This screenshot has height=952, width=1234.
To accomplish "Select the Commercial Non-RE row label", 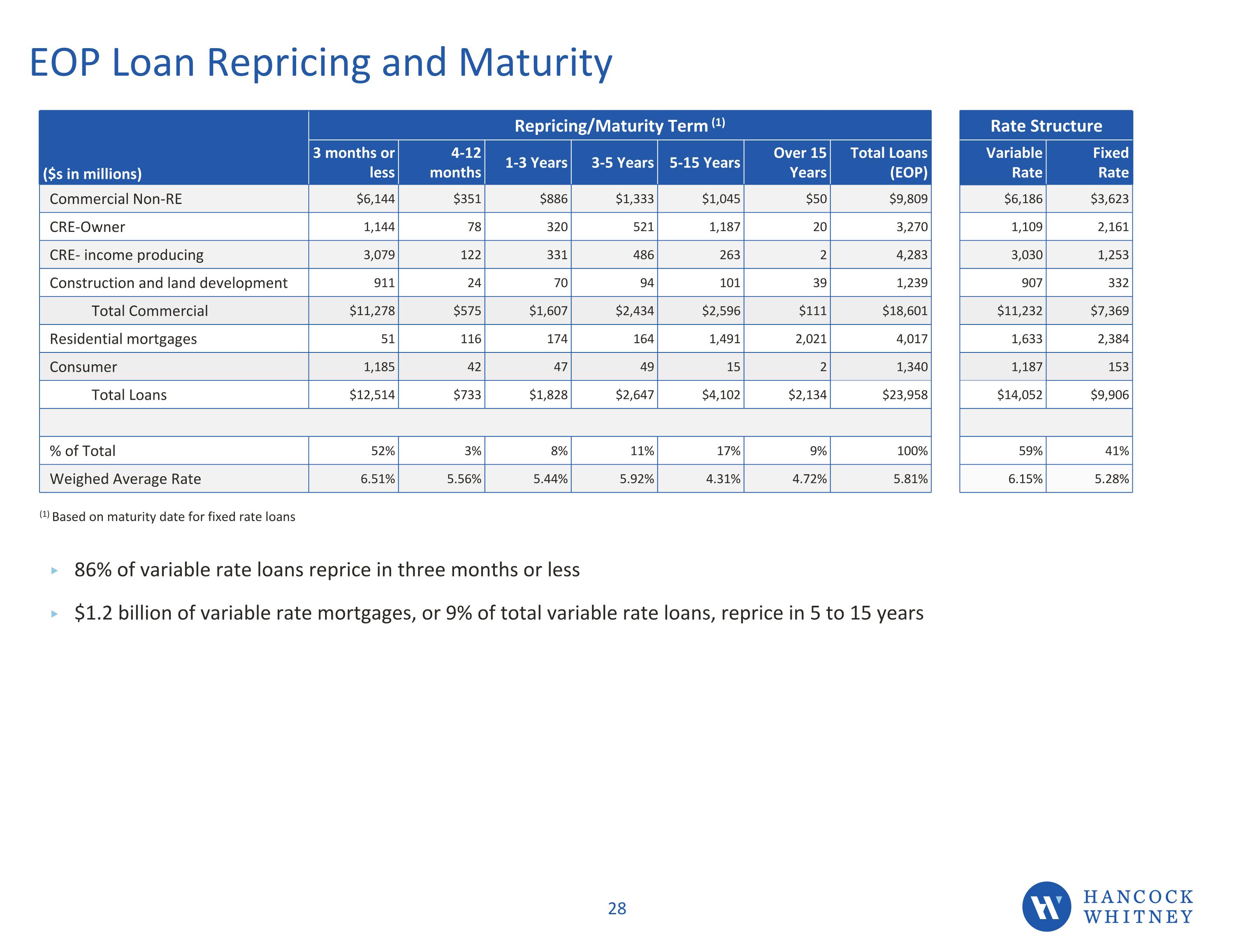I will point(116,199).
